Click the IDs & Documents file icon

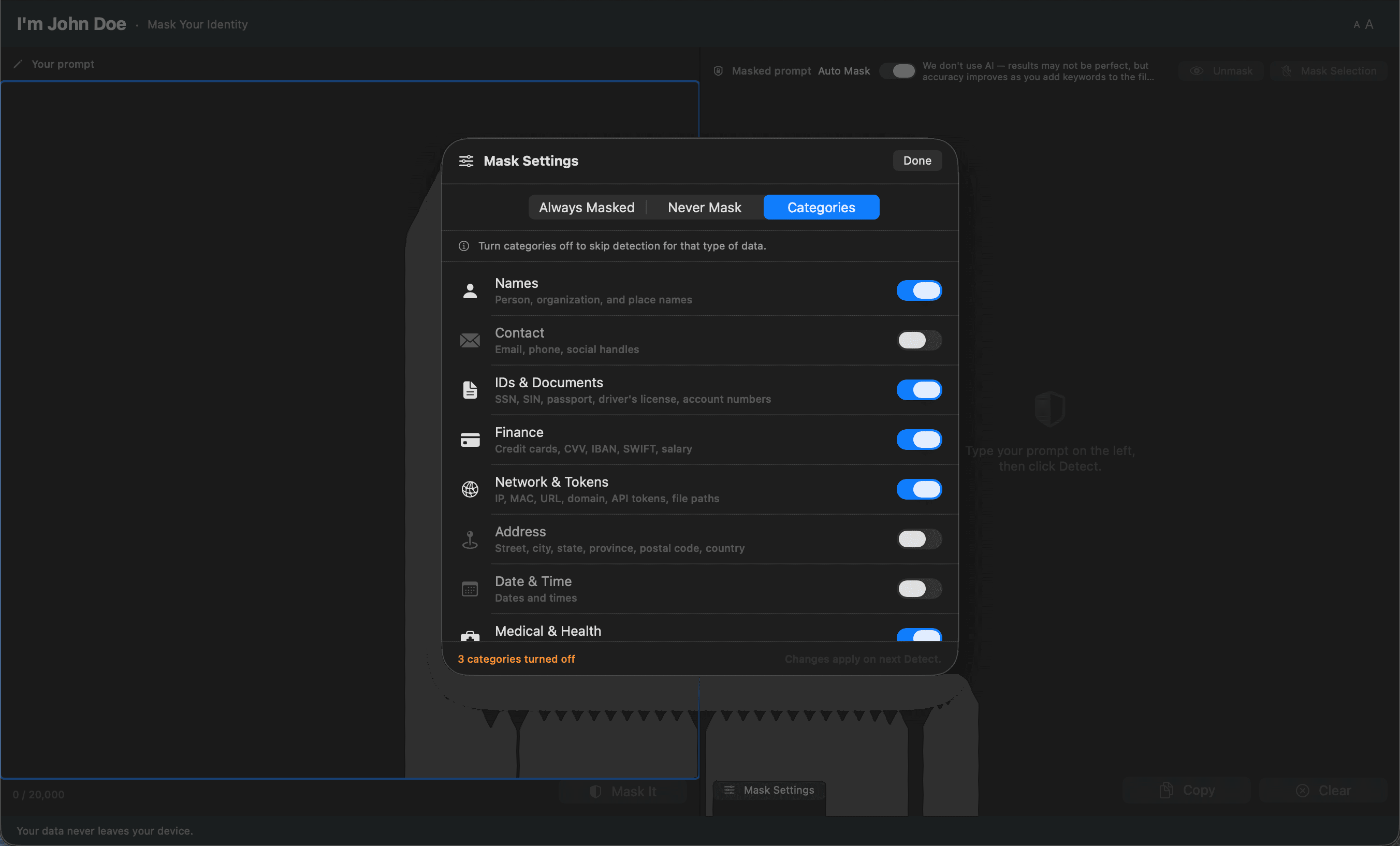470,390
